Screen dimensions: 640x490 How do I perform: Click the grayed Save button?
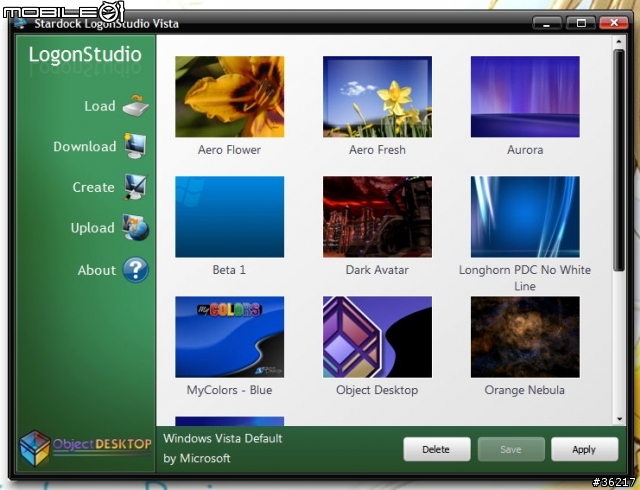[x=511, y=449]
